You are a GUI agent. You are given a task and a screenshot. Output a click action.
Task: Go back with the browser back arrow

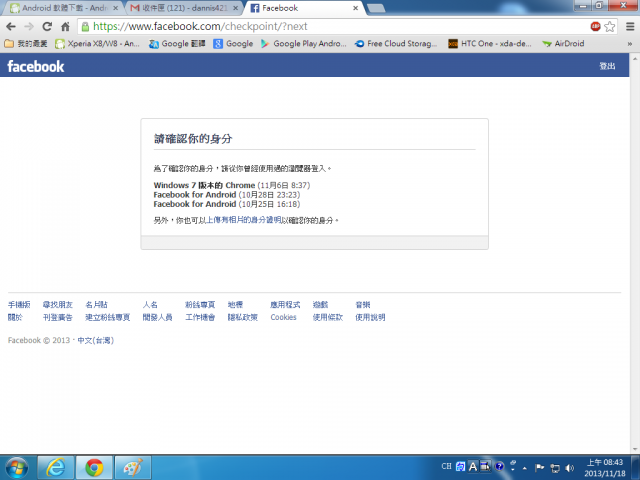[x=11, y=27]
